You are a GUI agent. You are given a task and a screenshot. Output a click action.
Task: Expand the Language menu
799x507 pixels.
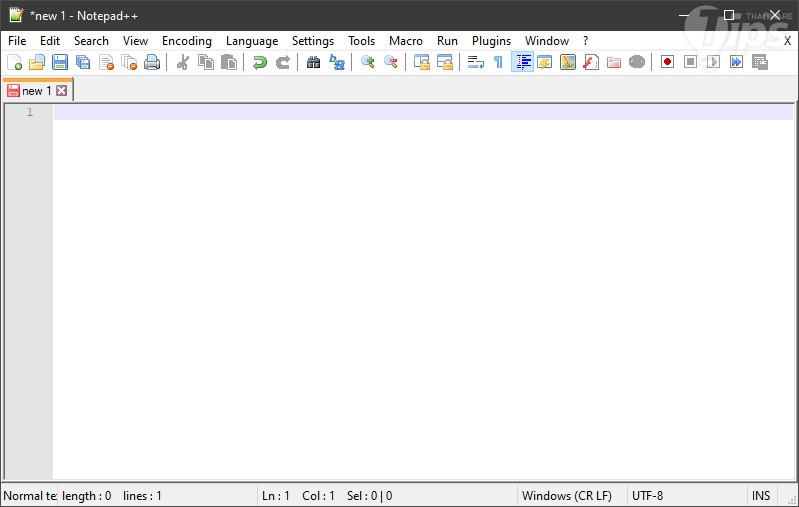point(252,41)
